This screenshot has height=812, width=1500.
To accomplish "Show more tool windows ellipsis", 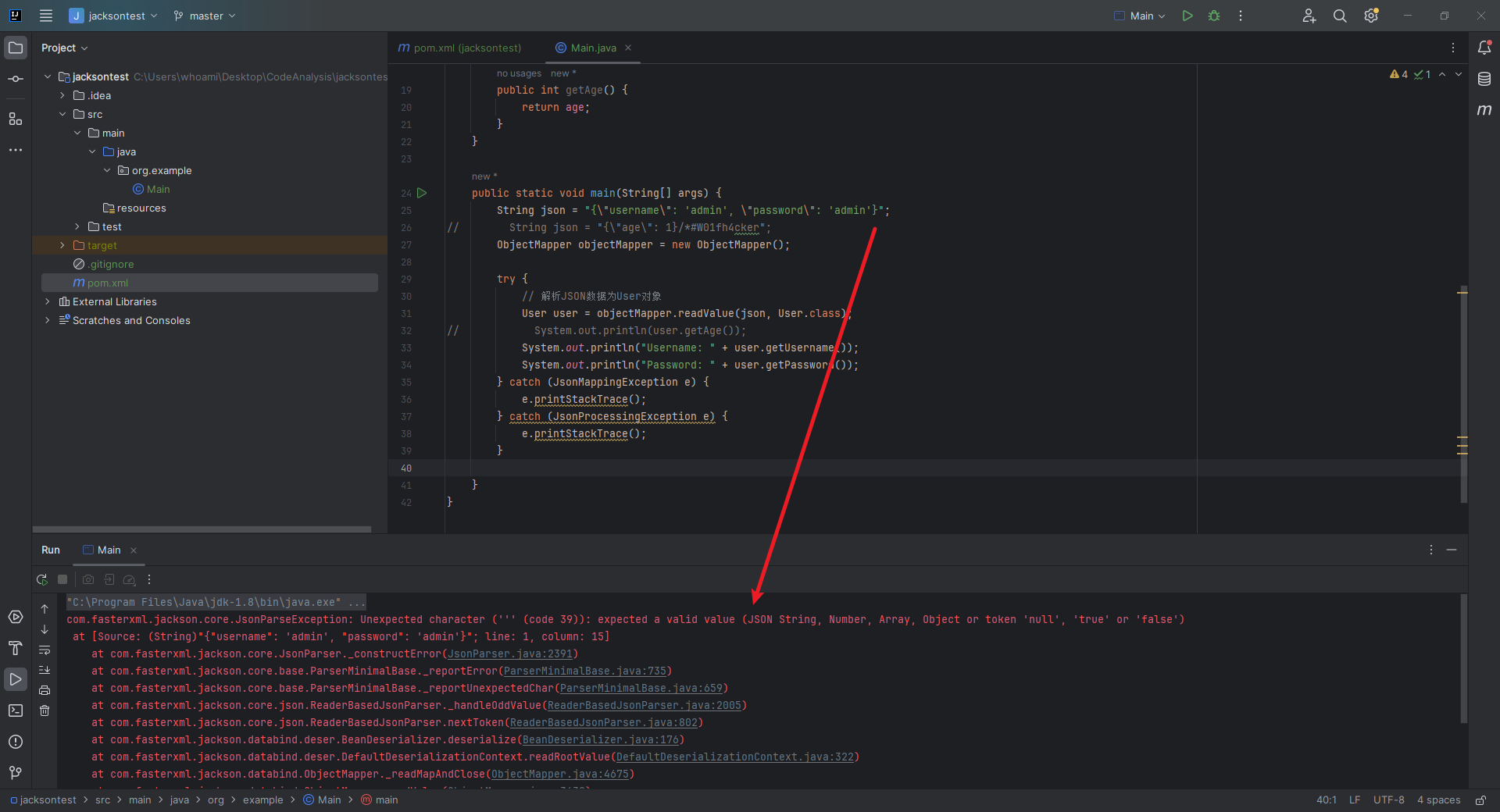I will (16, 150).
